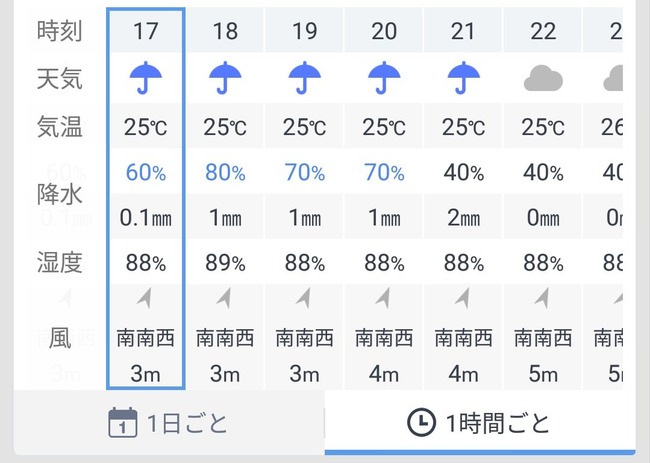Viewport: 650px width, 463px height.
Task: Click the 89% humidity value
Action: 225,263
